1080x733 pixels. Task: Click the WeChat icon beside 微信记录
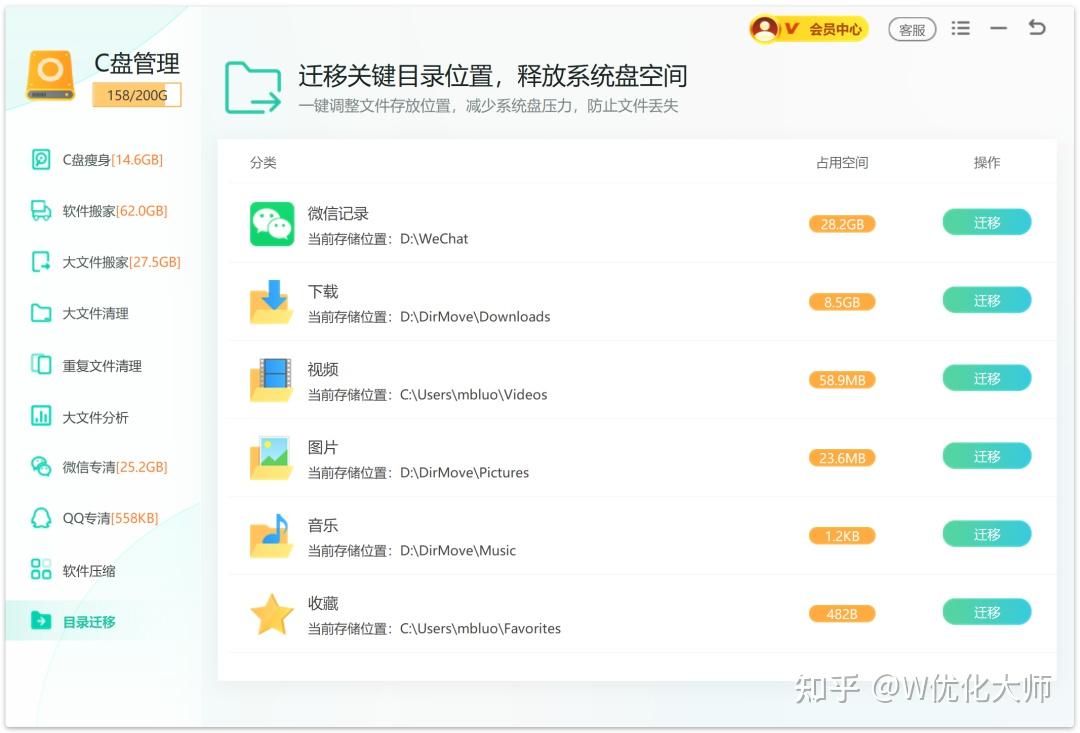268,221
